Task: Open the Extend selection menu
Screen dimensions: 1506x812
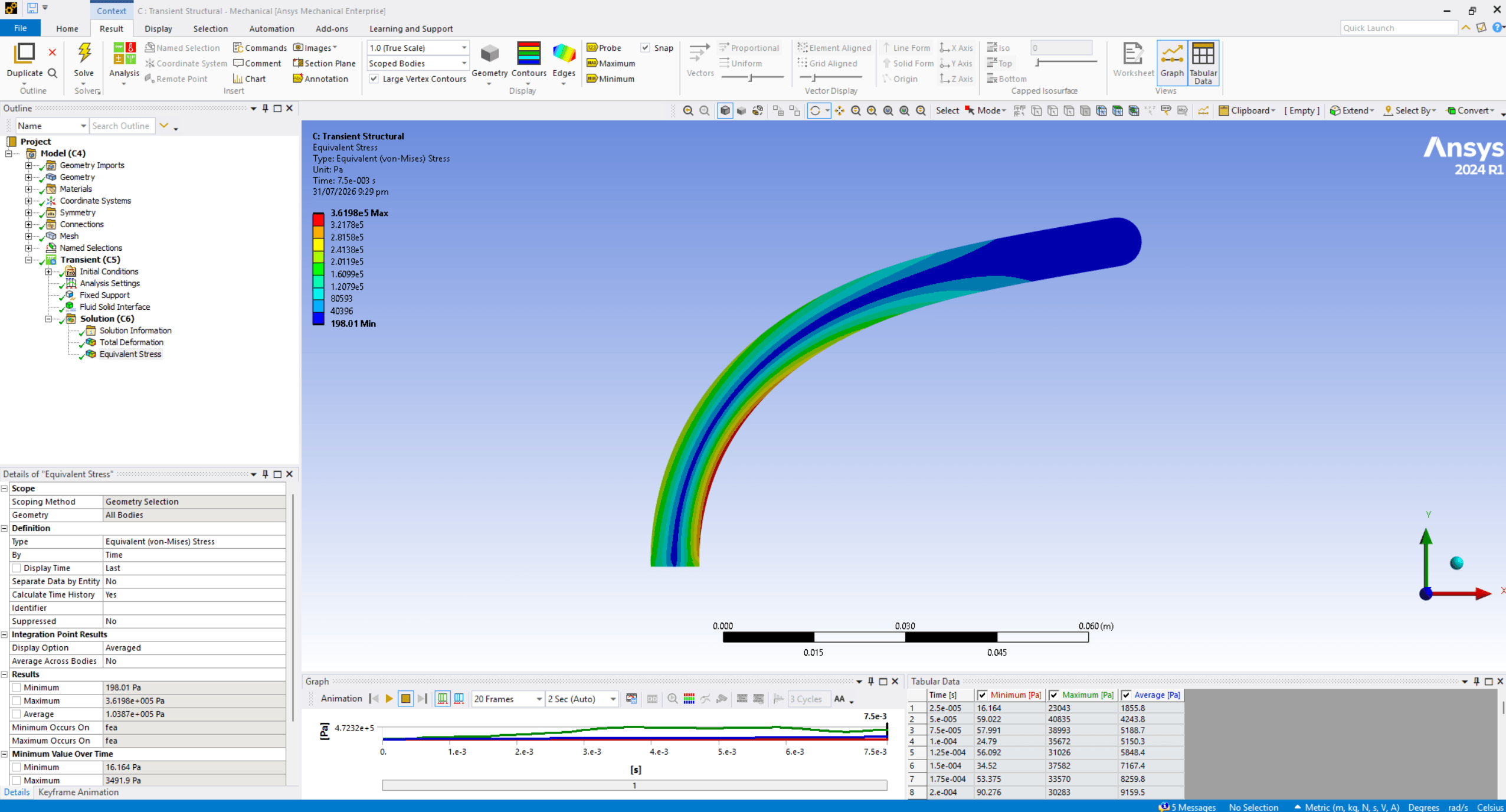Action: click(x=1352, y=110)
